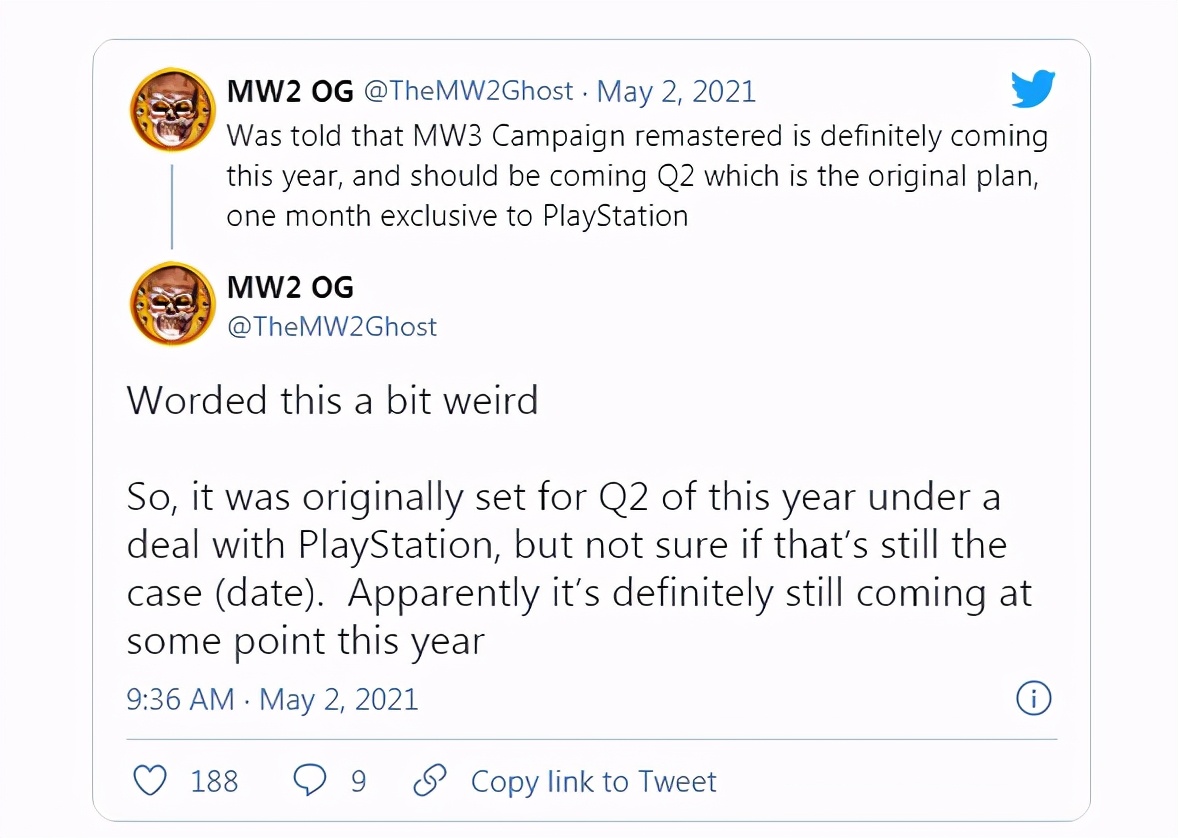The image size is (1178, 838).
Task: Click MW2 OG name on the reply tweet
Action: [x=290, y=288]
